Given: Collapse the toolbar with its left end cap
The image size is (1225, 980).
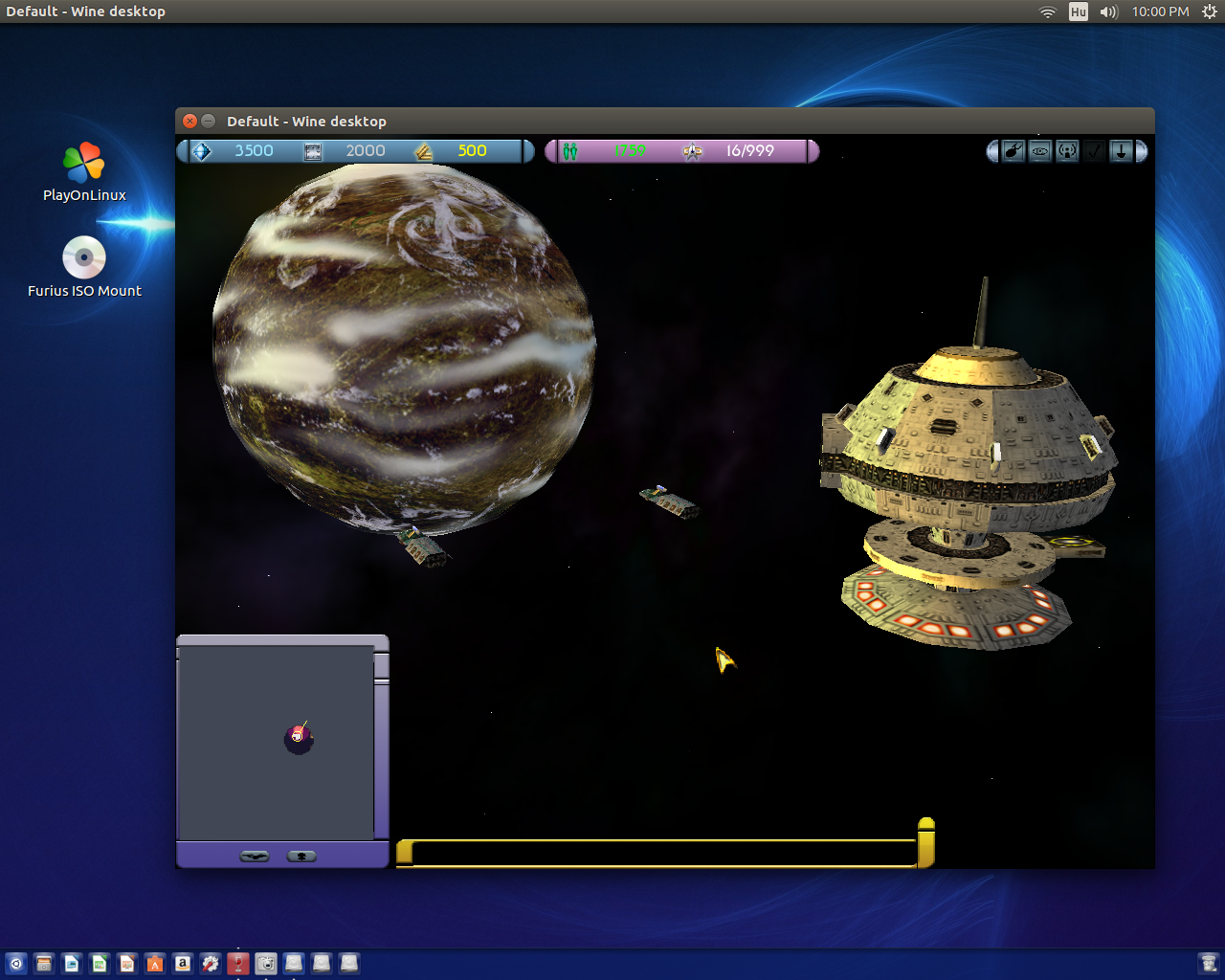Looking at the screenshot, I should 992,151.
